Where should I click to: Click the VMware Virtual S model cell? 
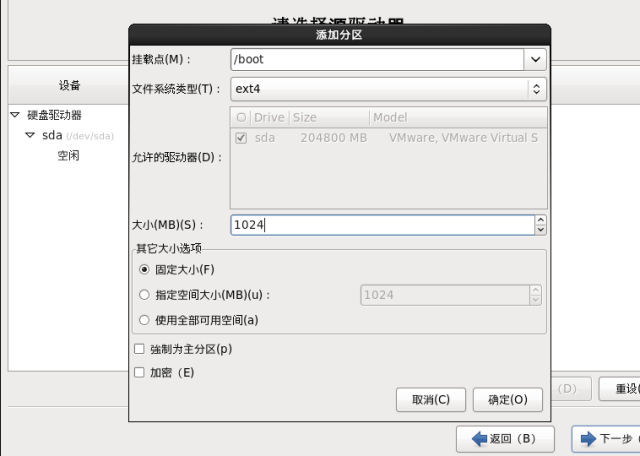pyautogui.click(x=463, y=138)
